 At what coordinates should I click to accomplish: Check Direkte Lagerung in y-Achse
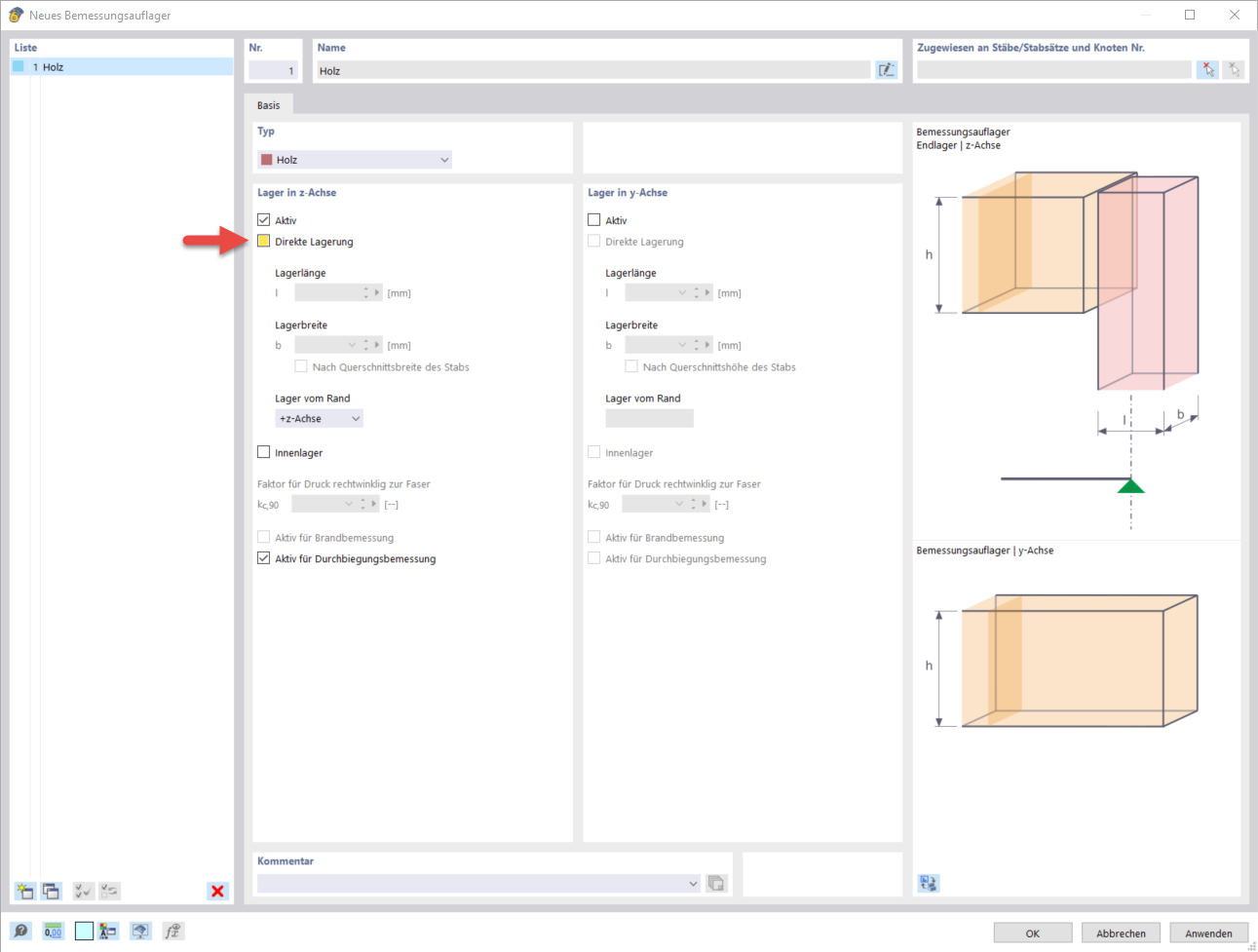coord(593,241)
